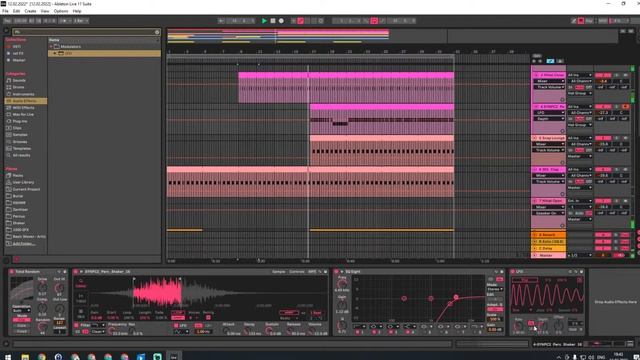Image resolution: width=640 pixels, height=360 pixels.
Task: Select All results in the browser
Action: 21,155
